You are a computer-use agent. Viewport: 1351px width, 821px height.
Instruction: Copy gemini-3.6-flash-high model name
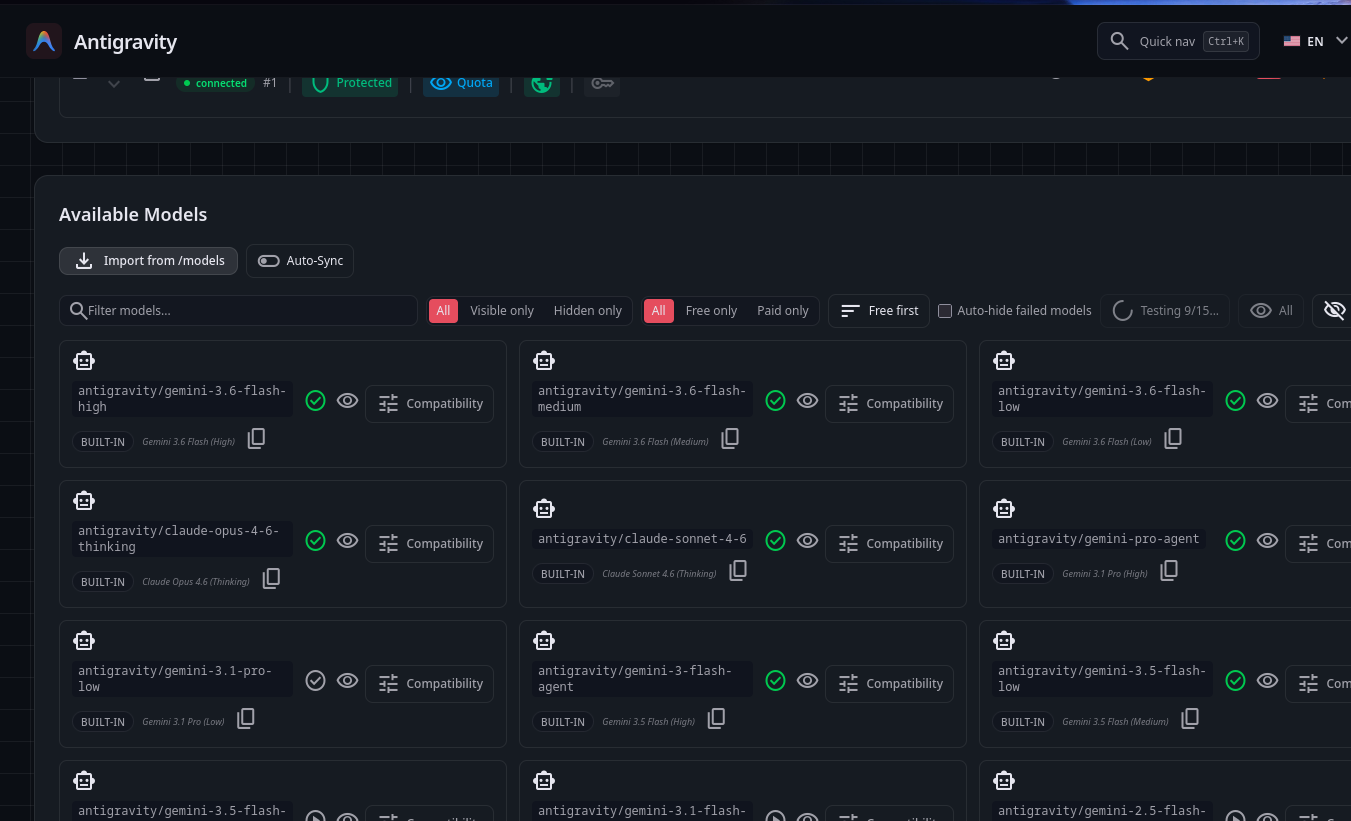click(256, 438)
